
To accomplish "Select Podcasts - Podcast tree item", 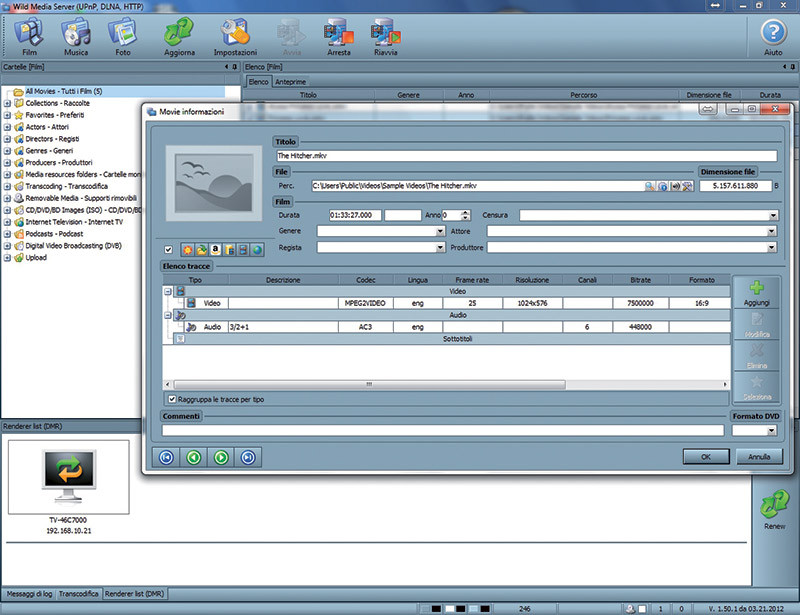I will click(54, 234).
